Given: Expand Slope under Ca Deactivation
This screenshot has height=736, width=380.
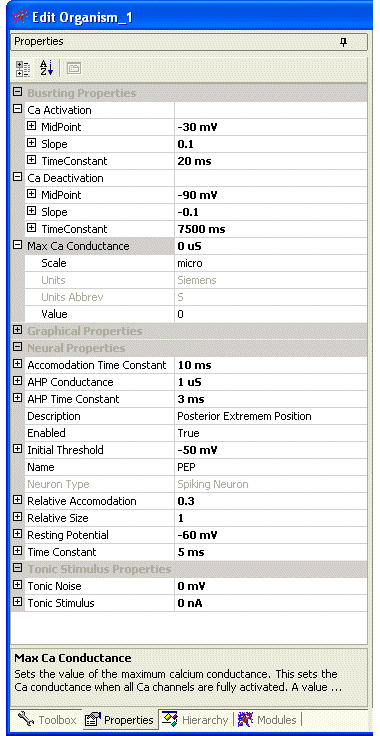Looking at the screenshot, I should (31, 211).
